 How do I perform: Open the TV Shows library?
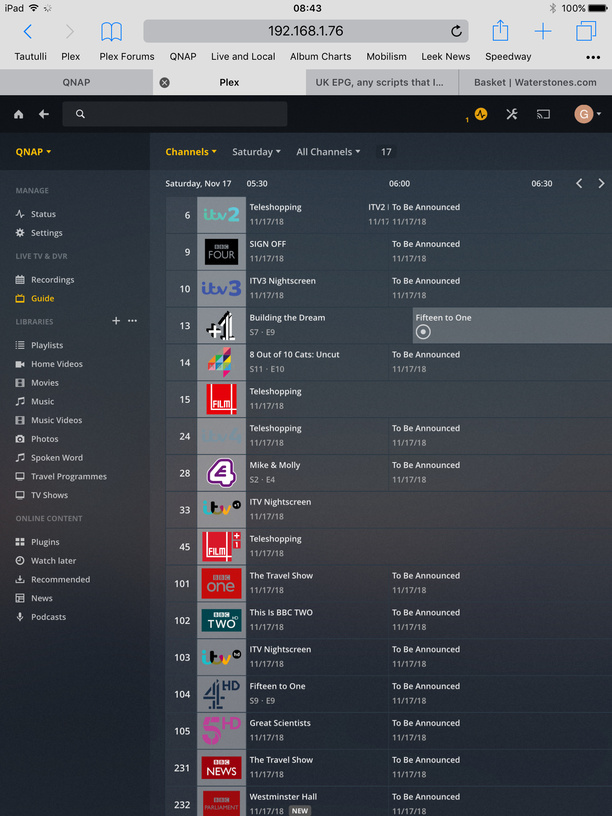[42, 495]
